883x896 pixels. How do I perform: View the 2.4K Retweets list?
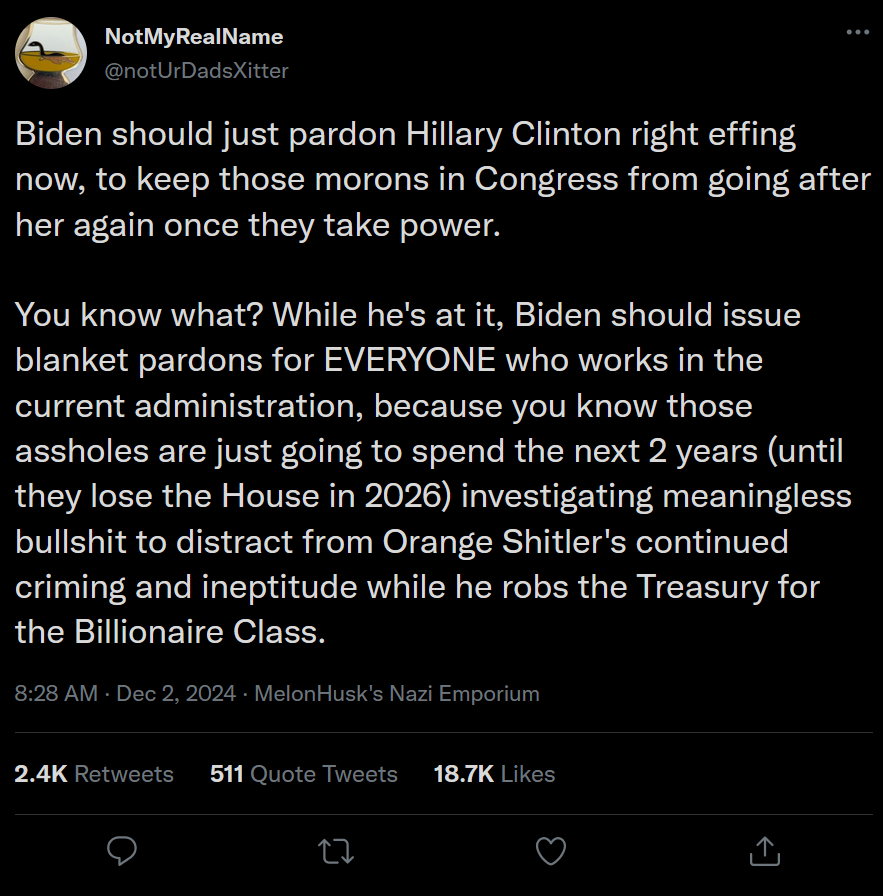tap(94, 774)
